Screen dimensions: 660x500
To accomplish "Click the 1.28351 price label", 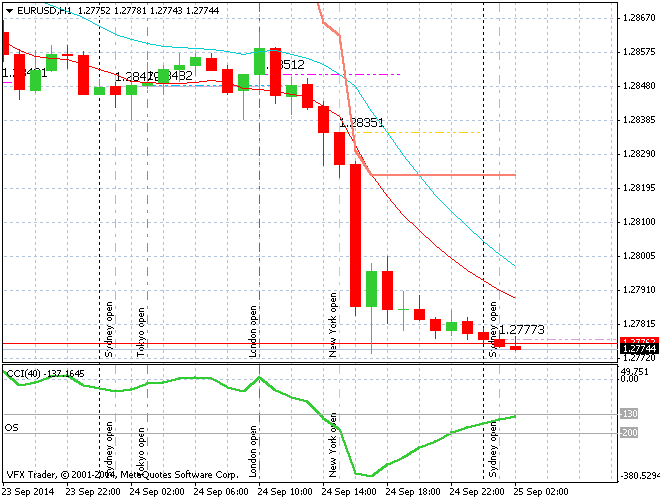I will [362, 122].
